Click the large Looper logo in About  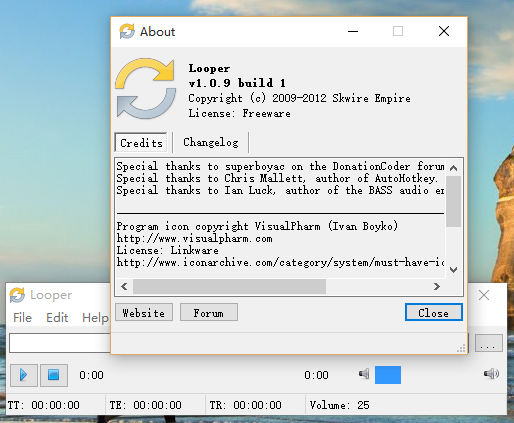(x=146, y=89)
